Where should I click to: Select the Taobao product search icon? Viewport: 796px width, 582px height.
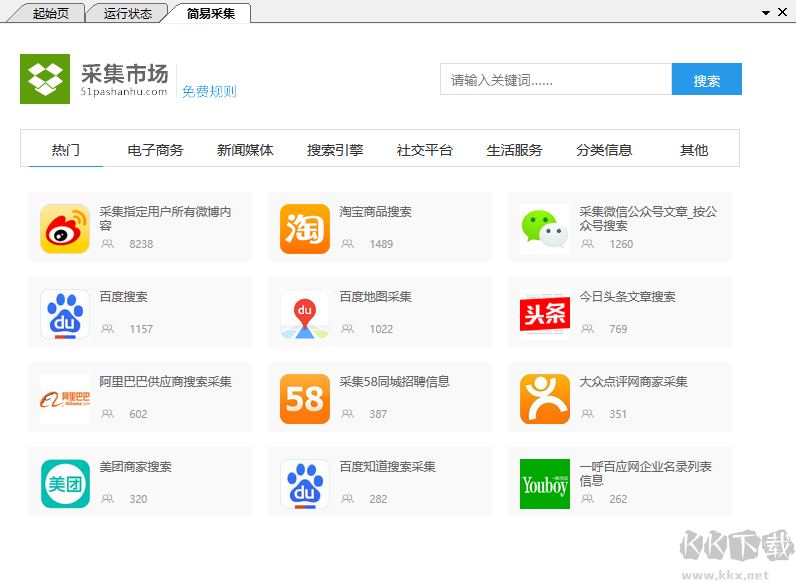pyautogui.click(x=305, y=229)
